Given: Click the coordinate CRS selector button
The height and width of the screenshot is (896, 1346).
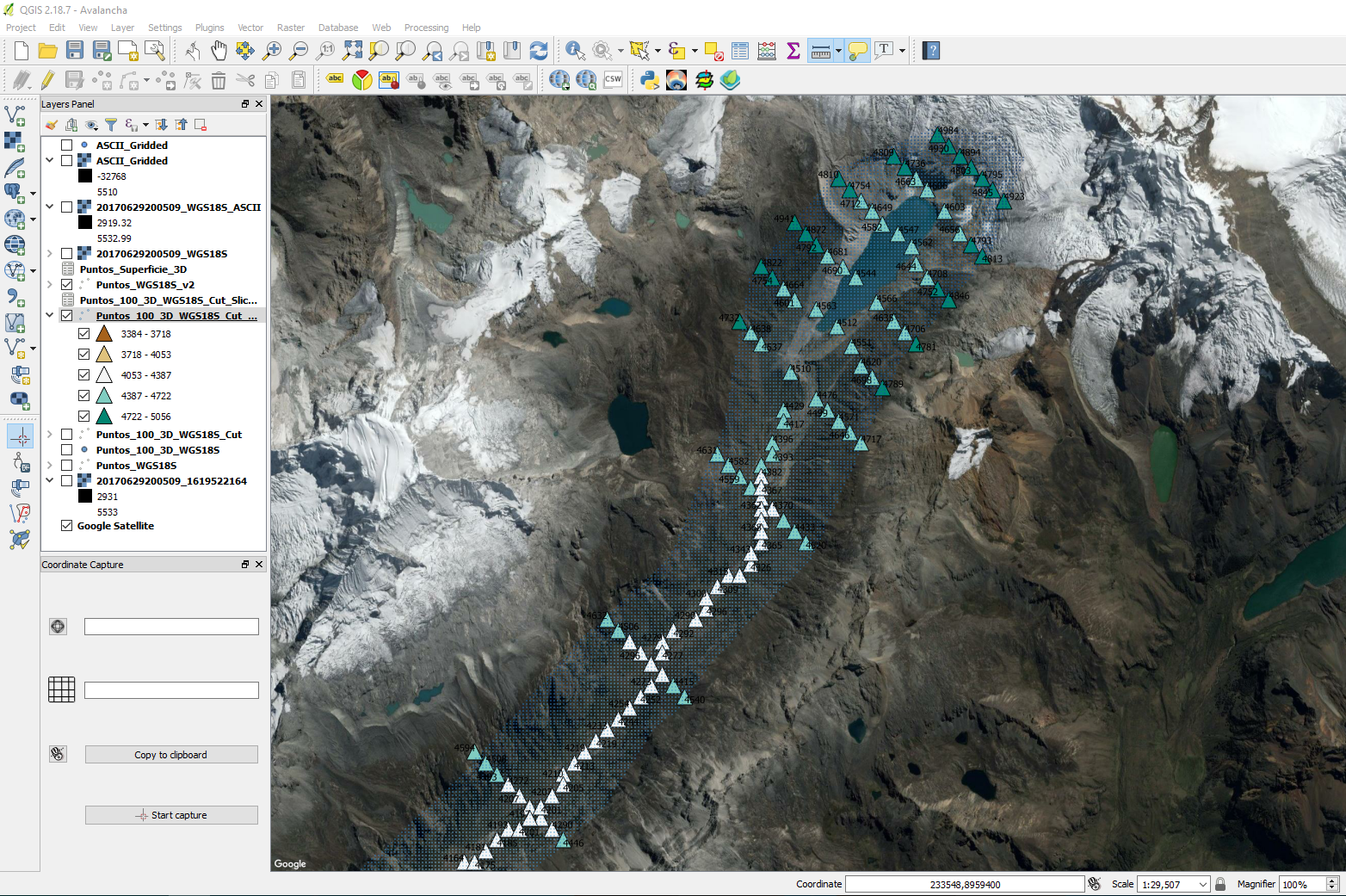Looking at the screenshot, I should pyautogui.click(x=58, y=627).
